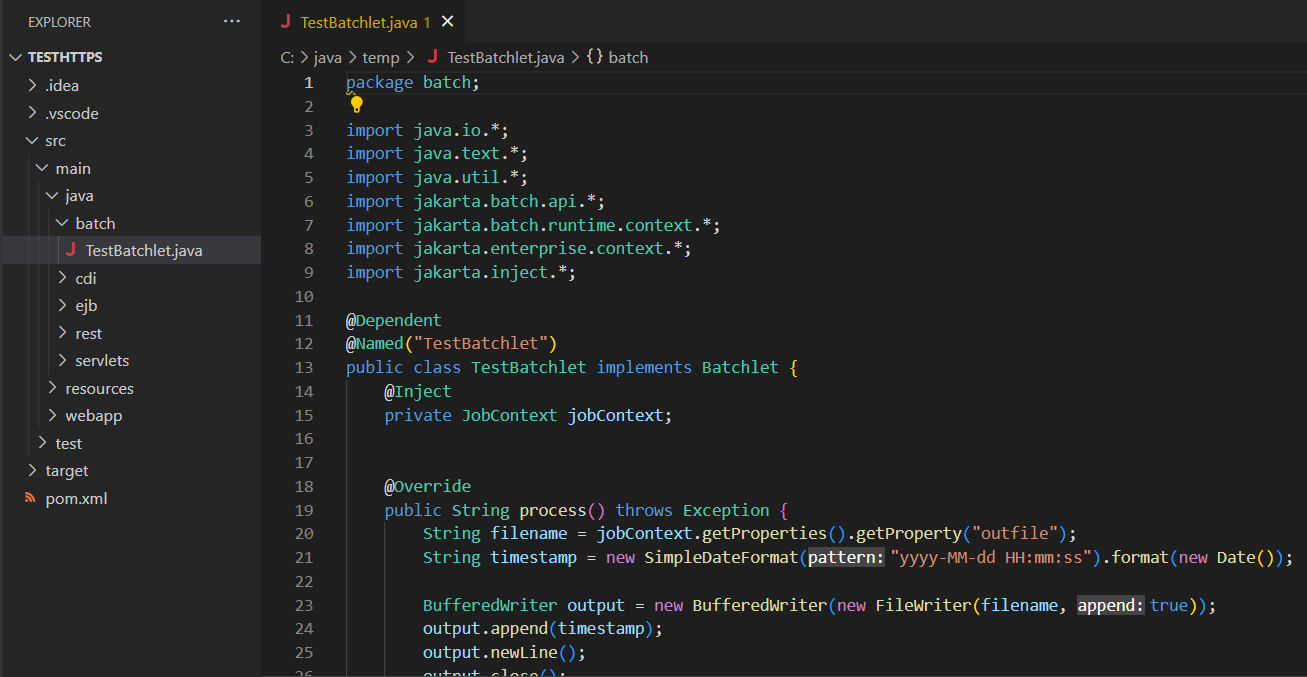The height and width of the screenshot is (677, 1307).
Task: Click the Java icon in the breadcrumb bar
Action: (433, 57)
